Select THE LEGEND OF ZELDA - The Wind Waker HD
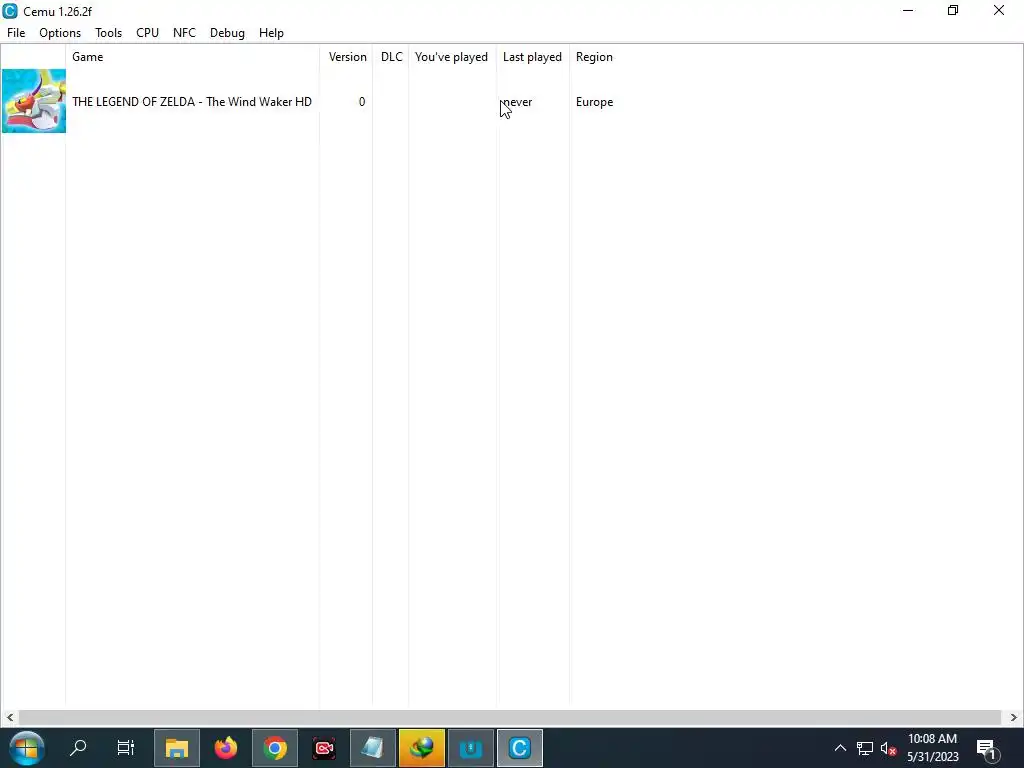 click(x=192, y=102)
